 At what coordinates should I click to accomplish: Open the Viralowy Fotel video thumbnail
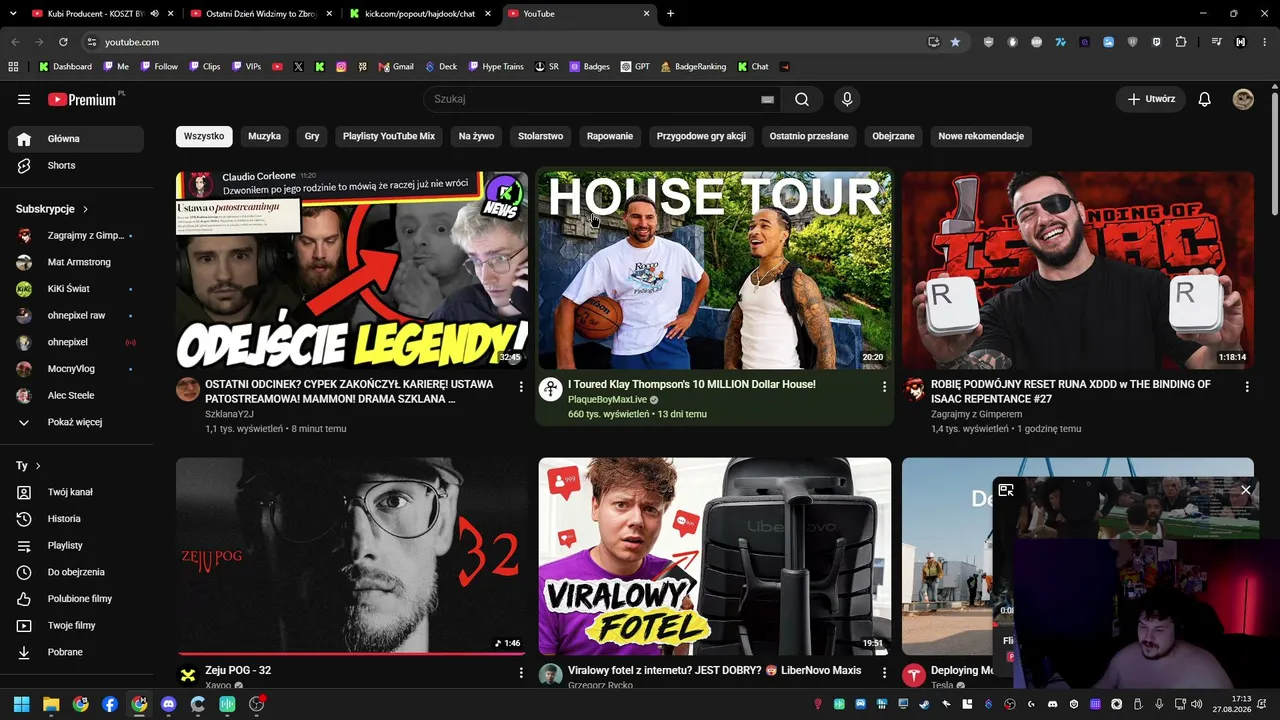coord(715,556)
